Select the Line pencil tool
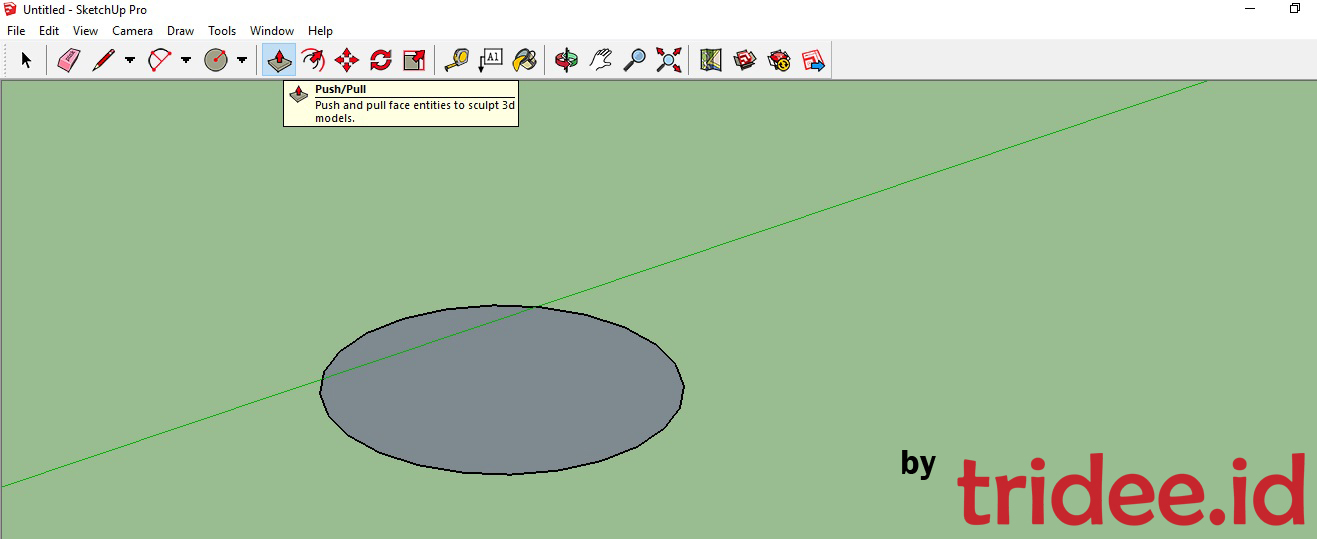The height and width of the screenshot is (539, 1317). point(103,60)
